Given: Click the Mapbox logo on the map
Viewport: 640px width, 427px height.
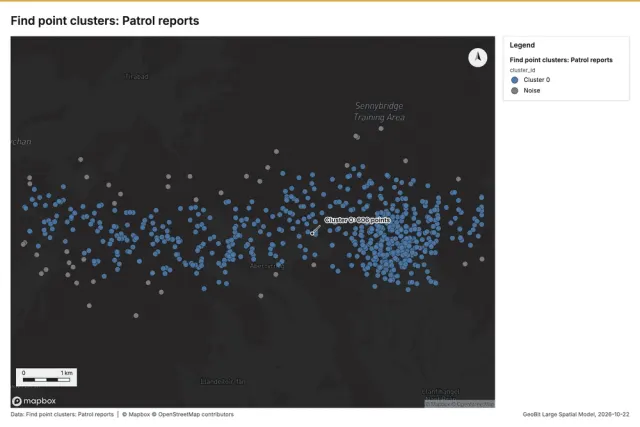Looking at the screenshot, I should point(34,401).
